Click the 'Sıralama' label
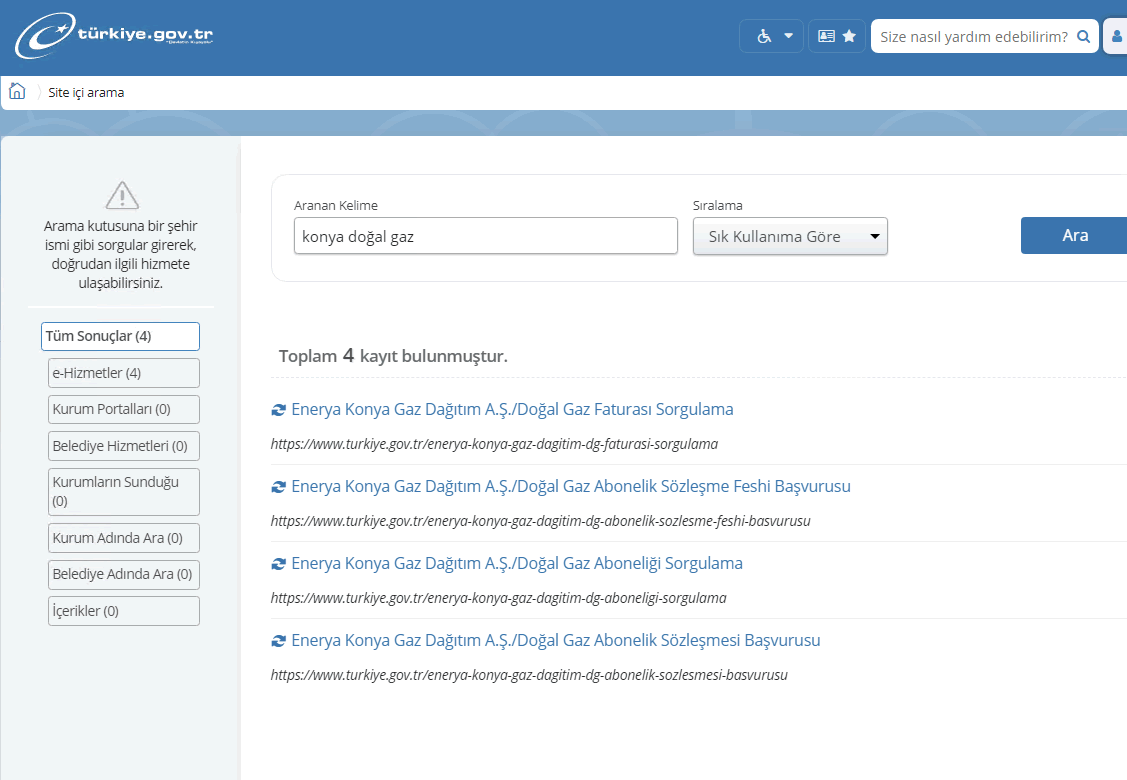Viewport: 1127px width, 780px height. point(717,206)
